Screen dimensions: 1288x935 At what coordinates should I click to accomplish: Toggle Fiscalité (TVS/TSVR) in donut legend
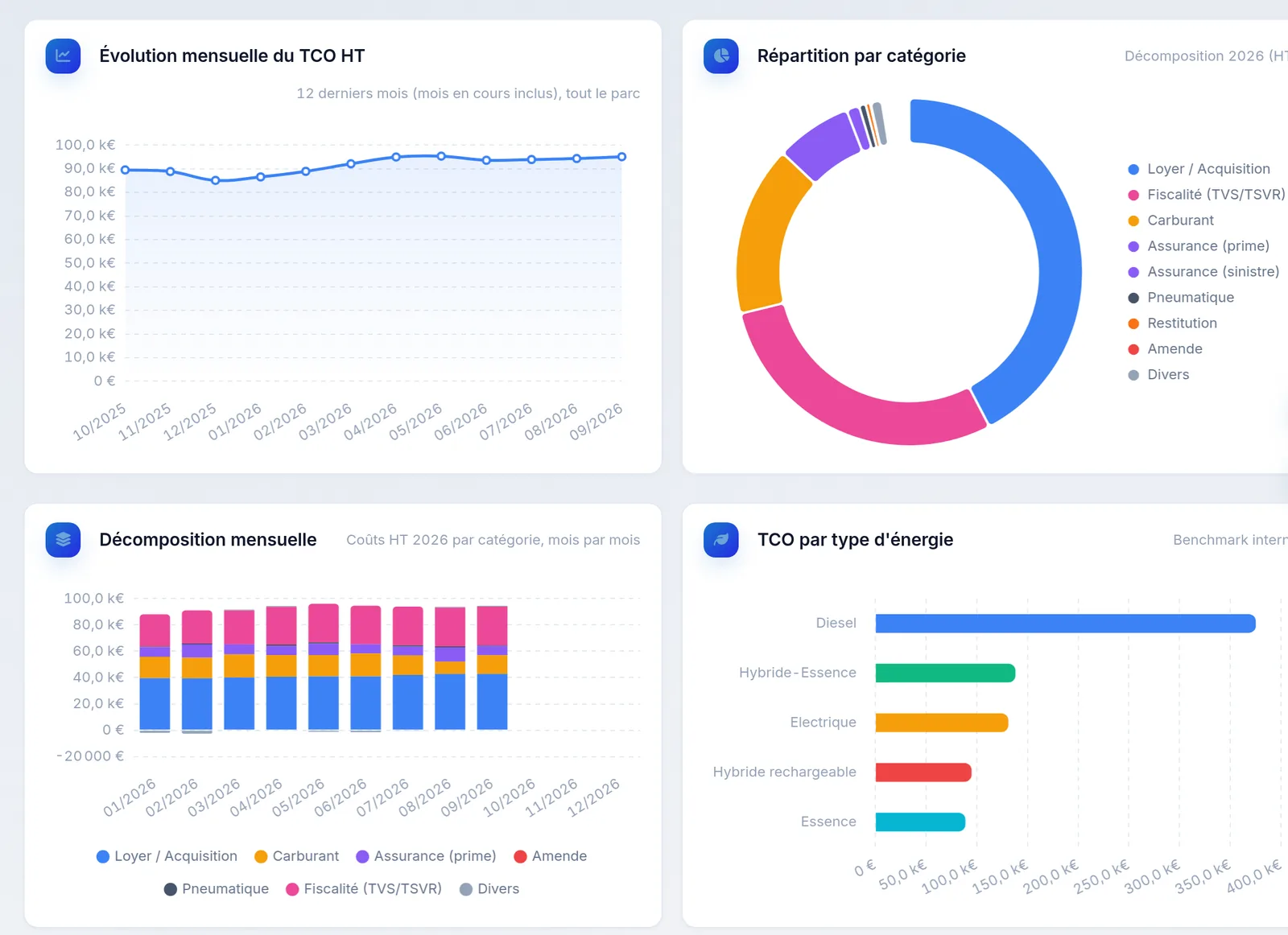tap(1206, 195)
